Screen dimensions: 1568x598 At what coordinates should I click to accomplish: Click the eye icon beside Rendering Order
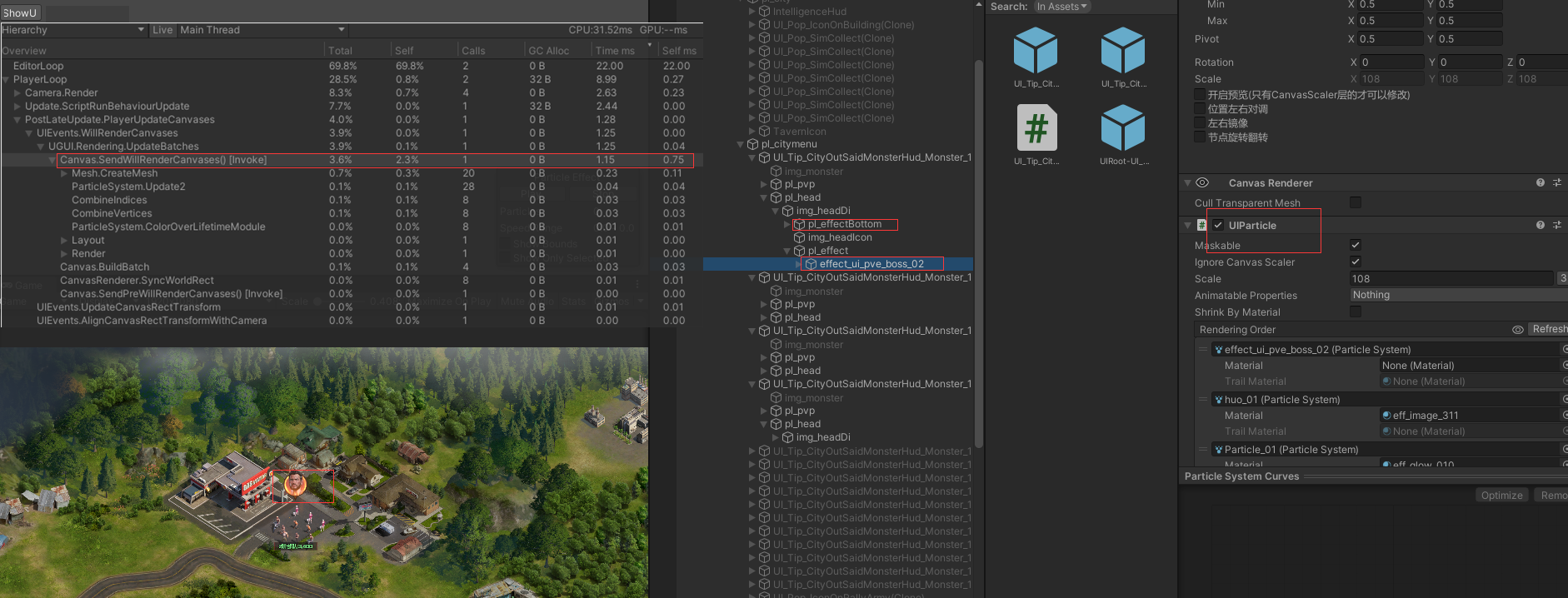click(x=1518, y=330)
